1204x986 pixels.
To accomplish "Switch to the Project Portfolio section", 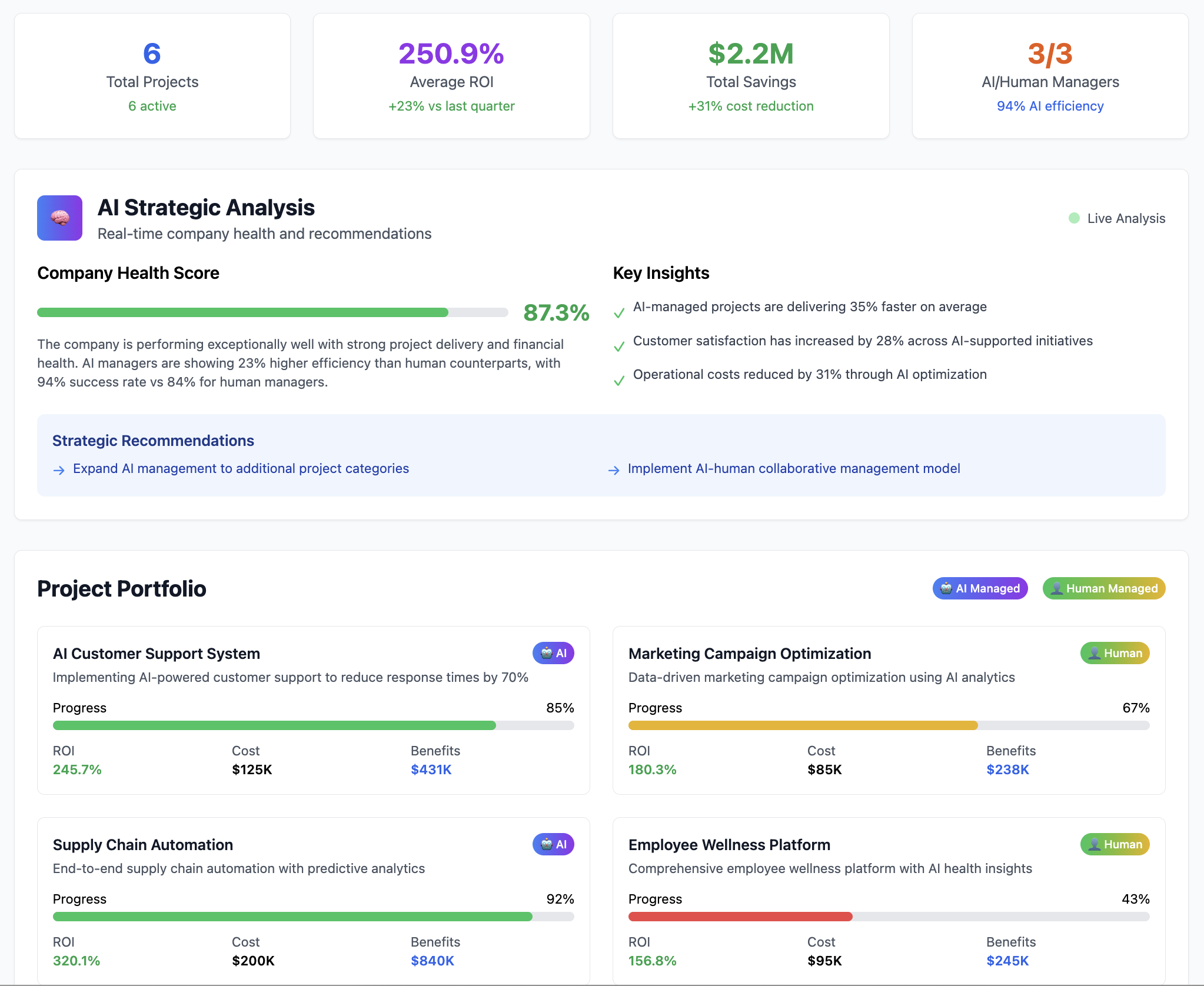I will (x=121, y=588).
